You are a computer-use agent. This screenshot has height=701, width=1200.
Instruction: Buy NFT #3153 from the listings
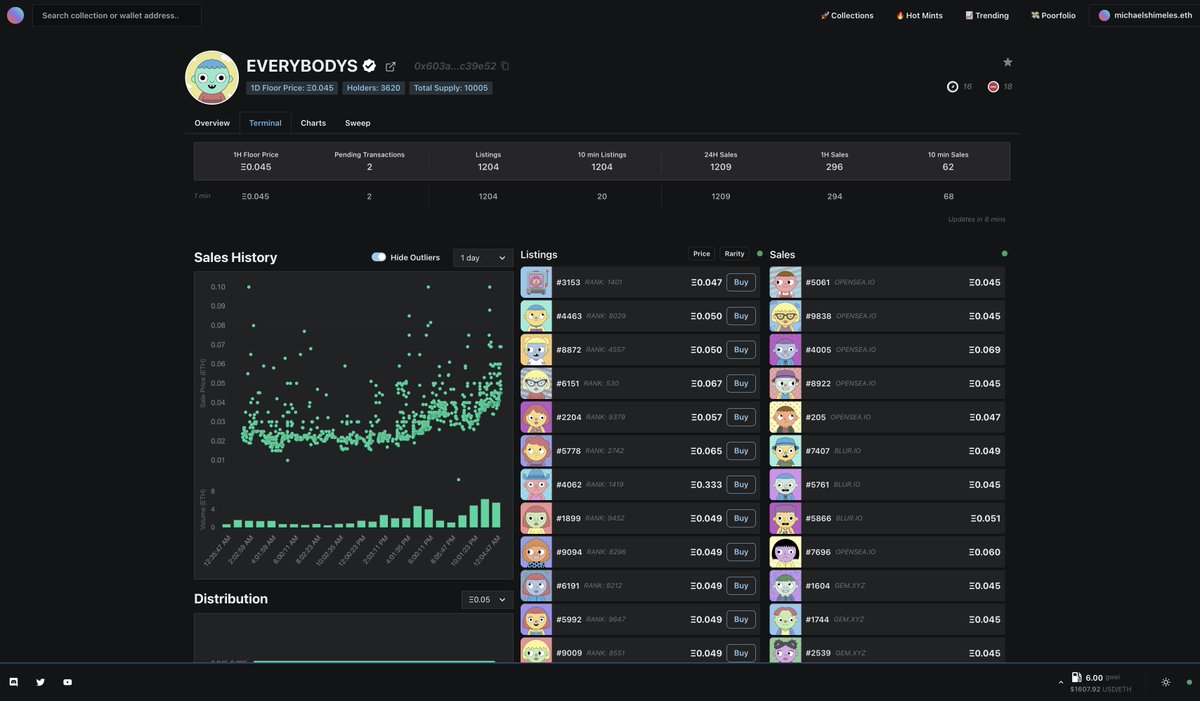pos(739,280)
